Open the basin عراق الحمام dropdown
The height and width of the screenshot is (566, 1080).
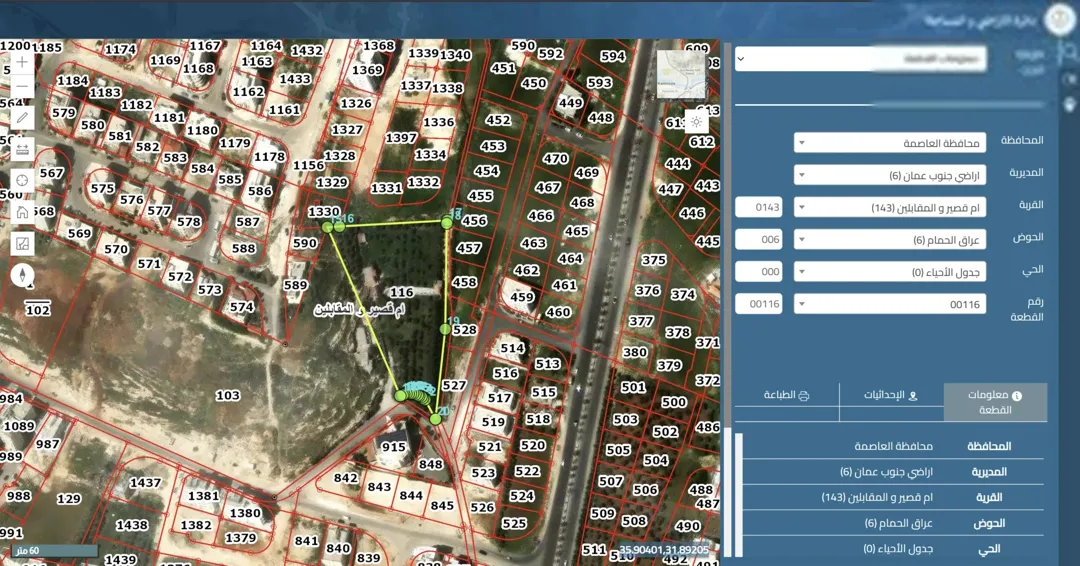click(x=890, y=240)
